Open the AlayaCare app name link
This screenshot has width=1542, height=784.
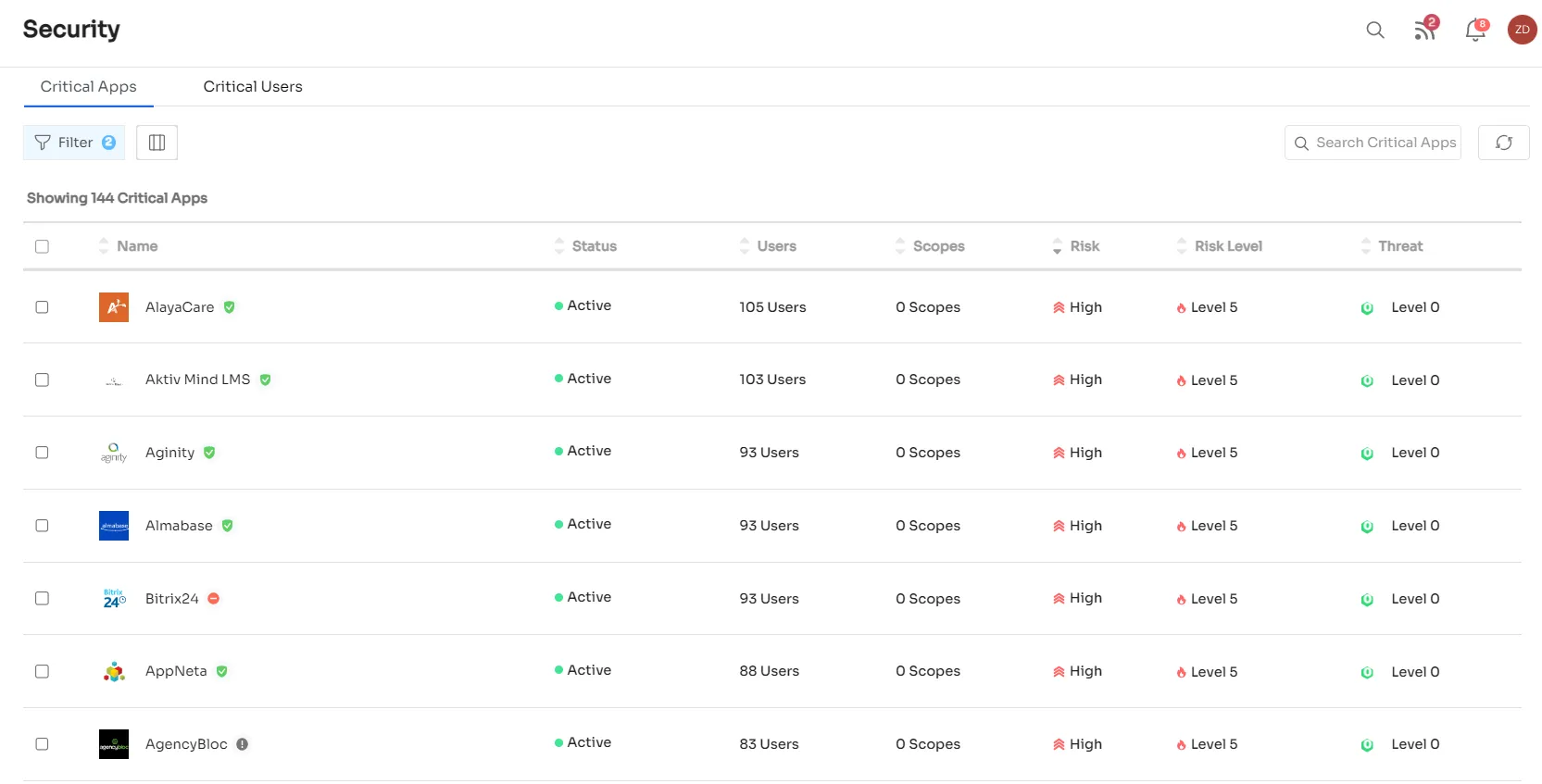point(180,307)
